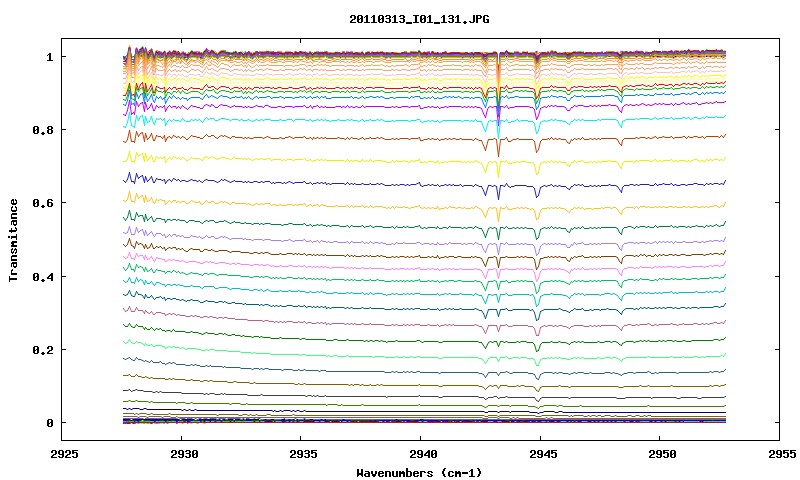Click the Wavenumbers (cm-1) axis label
800x480 pixels.
pos(419,472)
